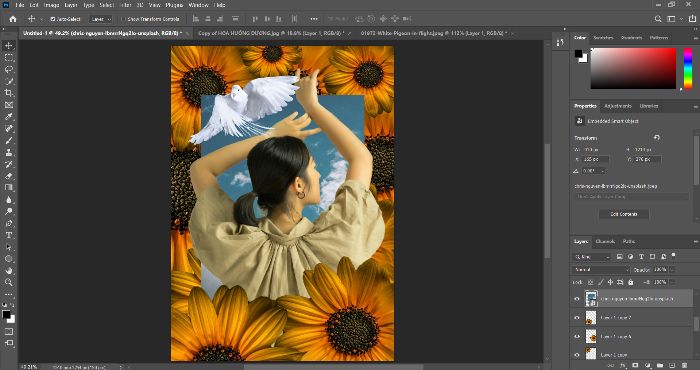Add a layer mask from Layers panel

635,366
